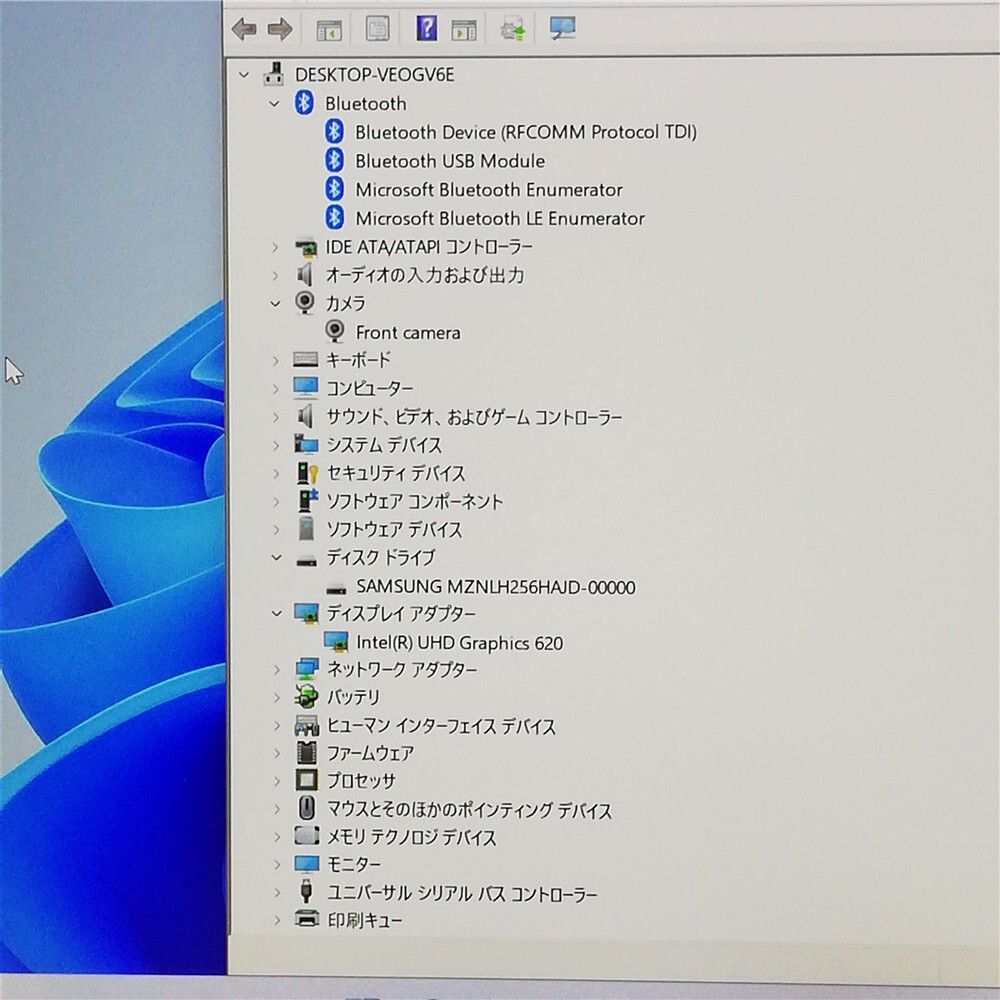The image size is (1000, 1000).
Task: Click the バッテリ battery icon
Action: (x=306, y=696)
